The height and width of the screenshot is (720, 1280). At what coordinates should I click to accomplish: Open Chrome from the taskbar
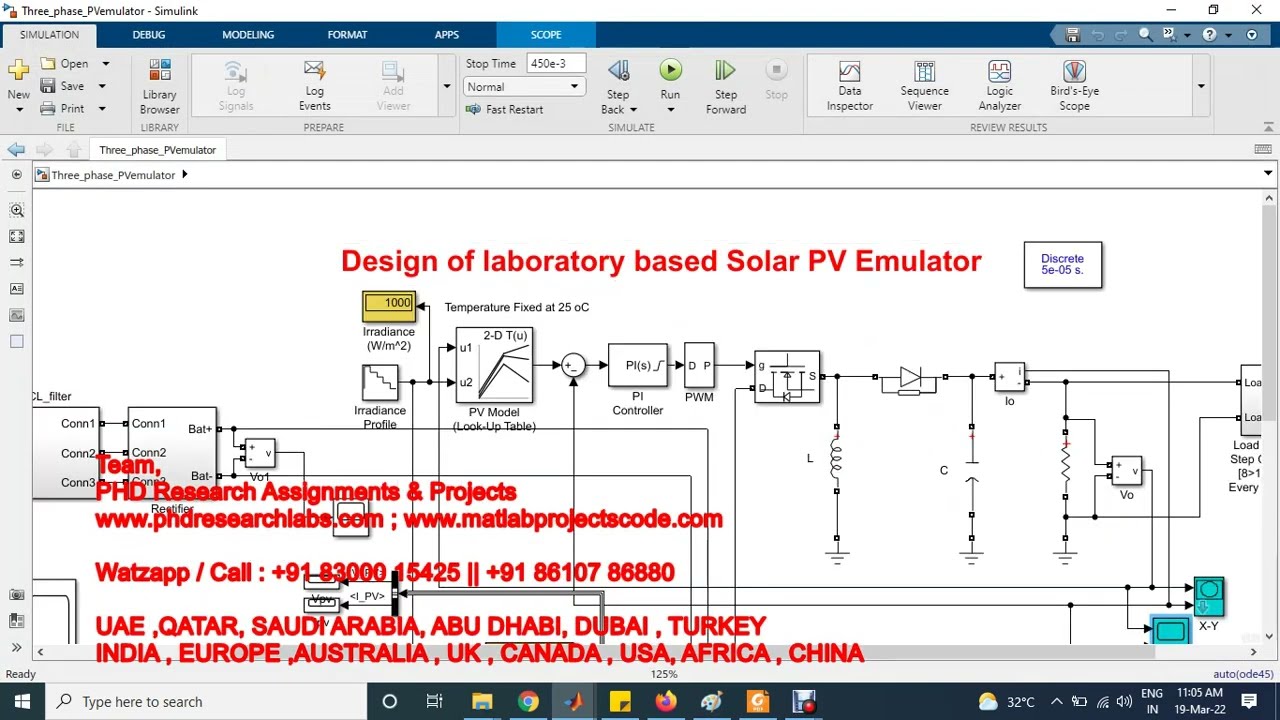coord(527,702)
